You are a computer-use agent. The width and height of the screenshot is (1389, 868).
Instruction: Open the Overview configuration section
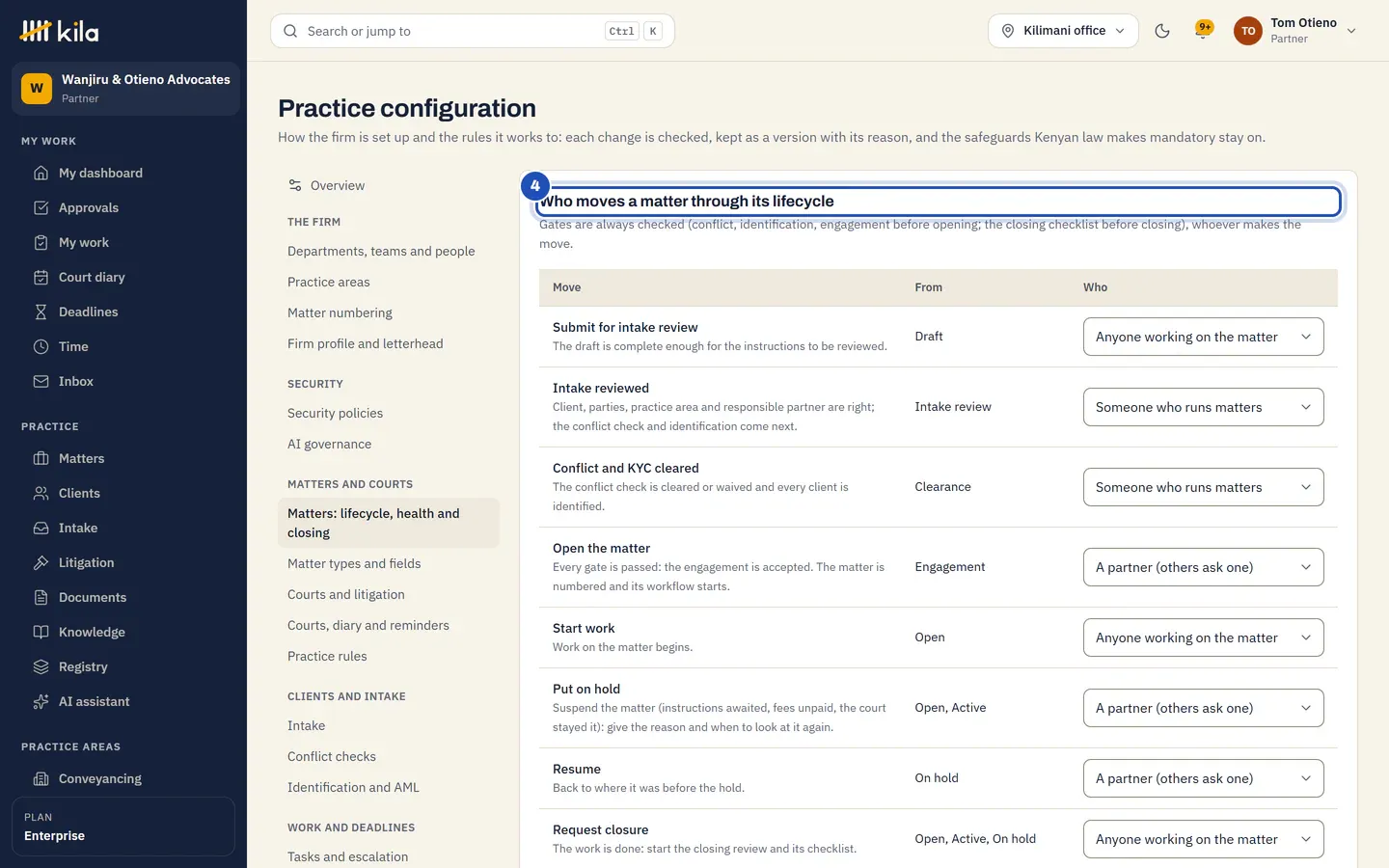pos(389,185)
